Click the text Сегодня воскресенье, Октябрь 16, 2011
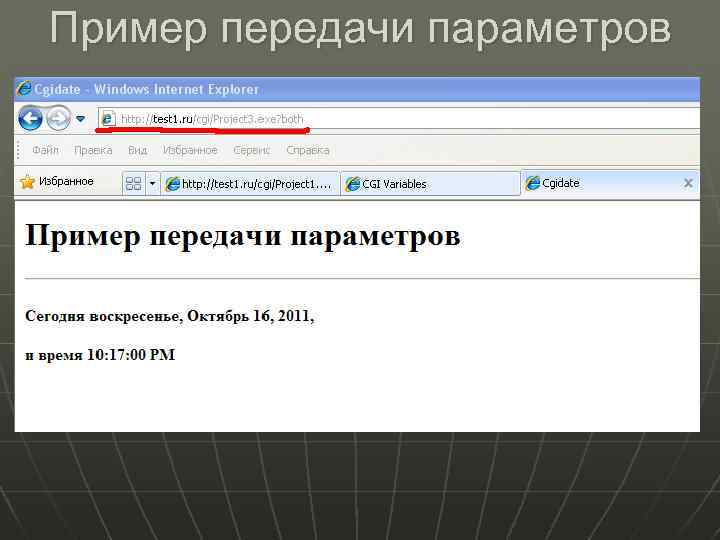Image resolution: width=720 pixels, height=540 pixels. tap(169, 316)
